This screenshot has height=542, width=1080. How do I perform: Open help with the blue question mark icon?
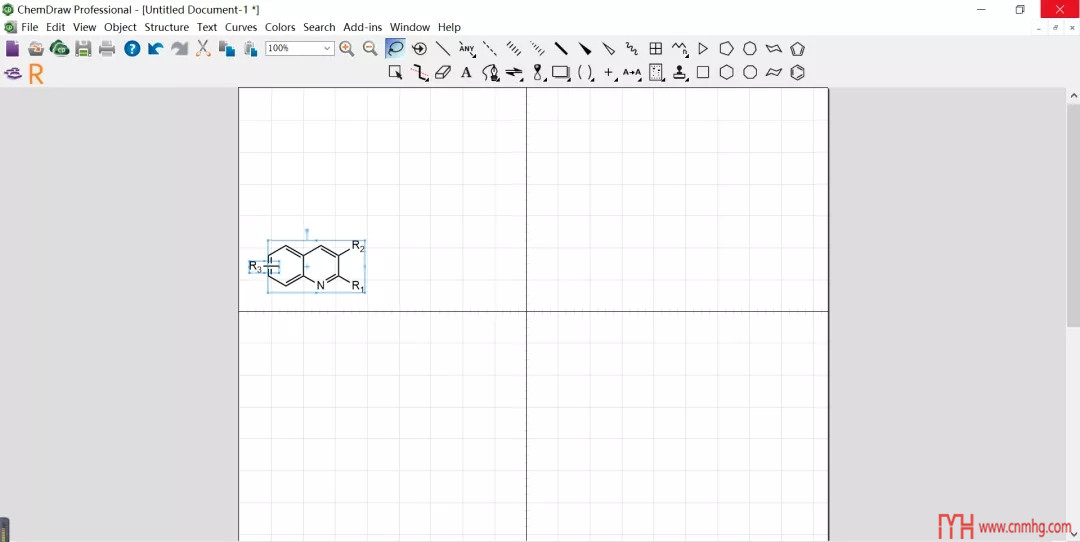132,48
